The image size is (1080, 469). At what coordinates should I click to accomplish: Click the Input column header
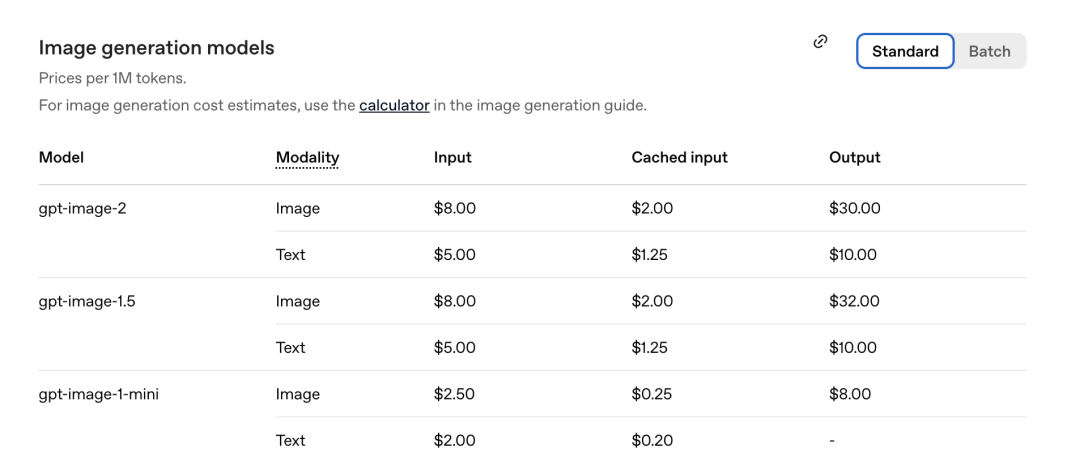point(452,157)
